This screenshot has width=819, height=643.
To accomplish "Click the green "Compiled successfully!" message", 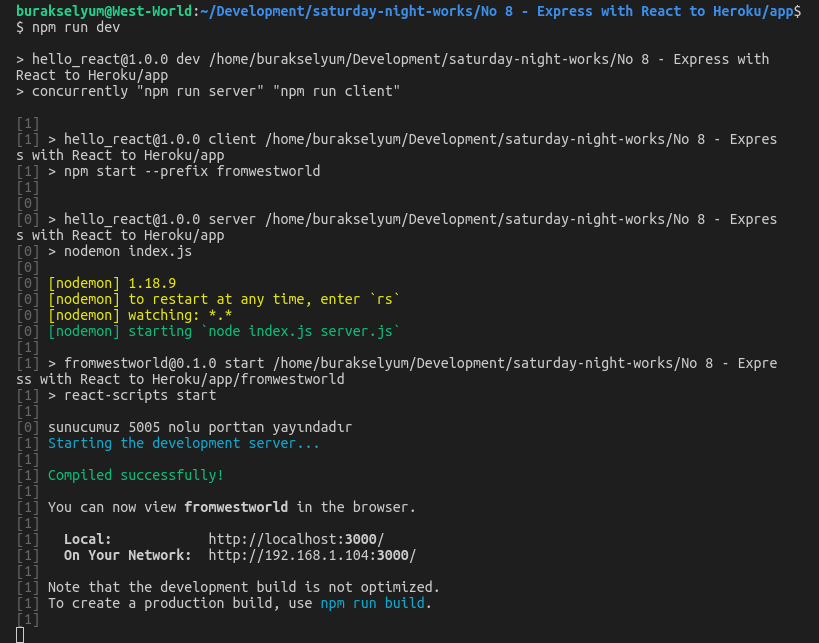I will pyautogui.click(x=136, y=475).
